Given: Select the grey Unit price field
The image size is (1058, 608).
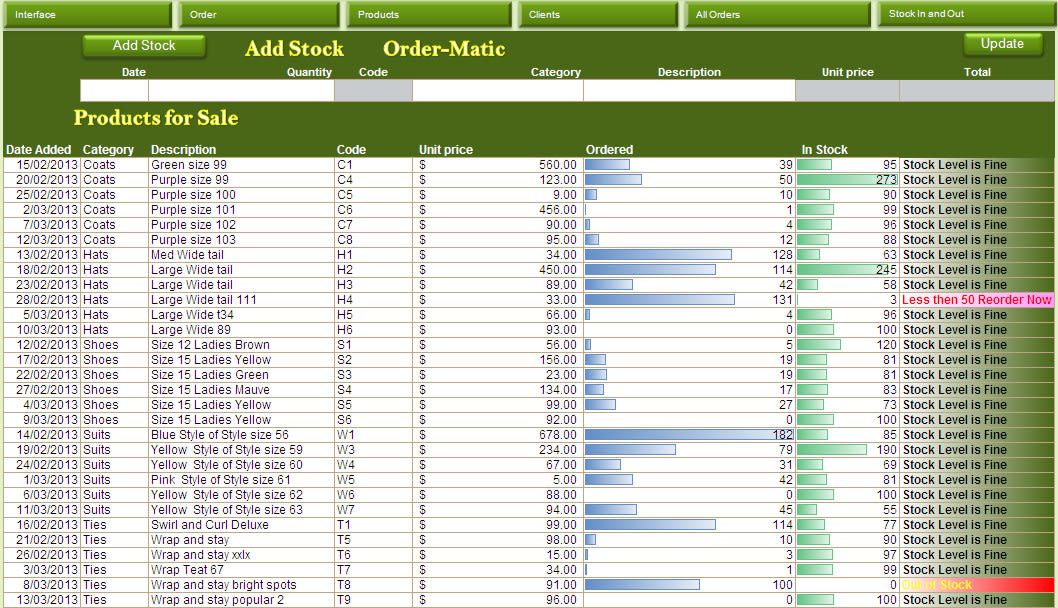Looking at the screenshot, I should coord(847,91).
